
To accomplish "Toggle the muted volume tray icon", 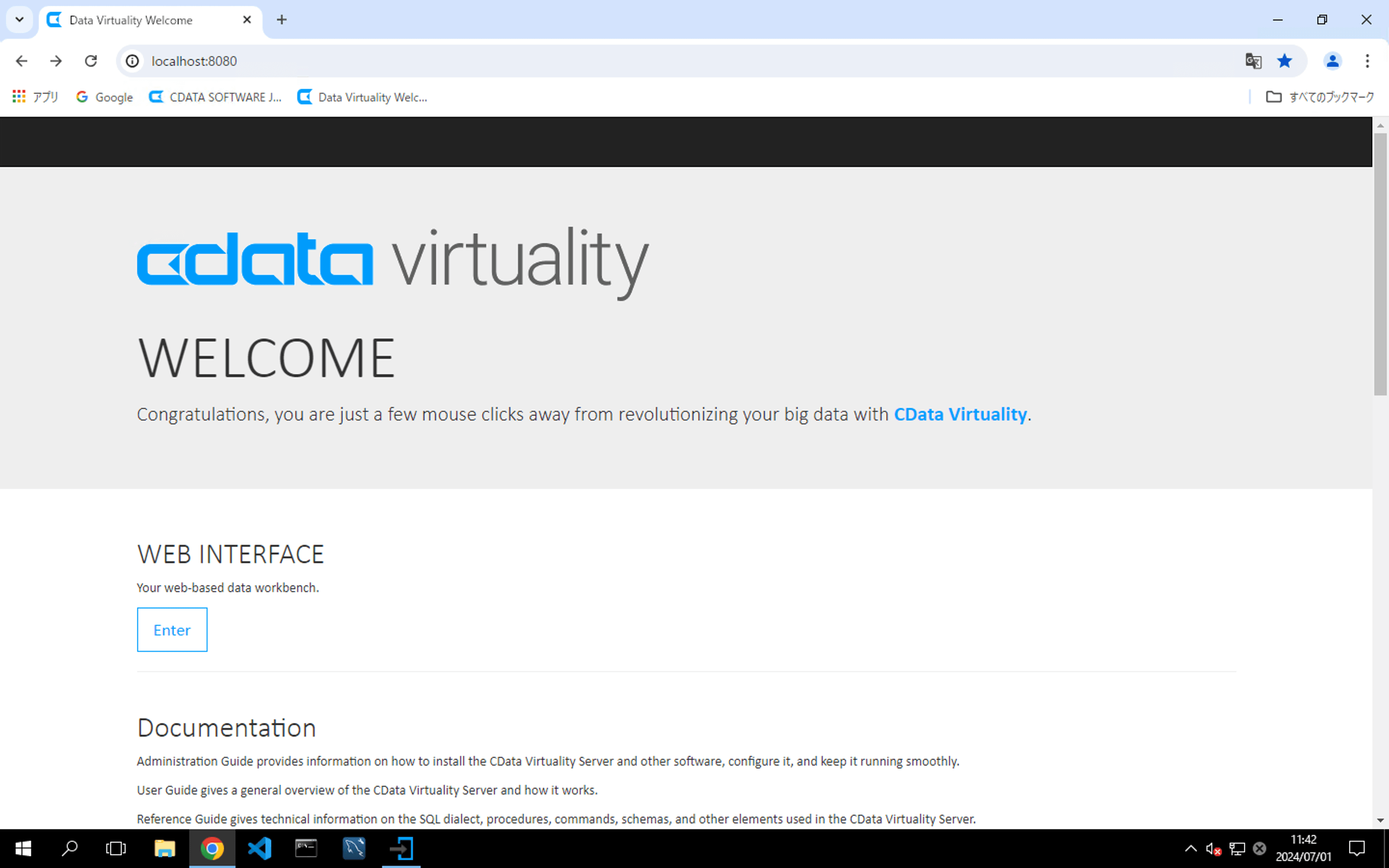I will point(1213,849).
